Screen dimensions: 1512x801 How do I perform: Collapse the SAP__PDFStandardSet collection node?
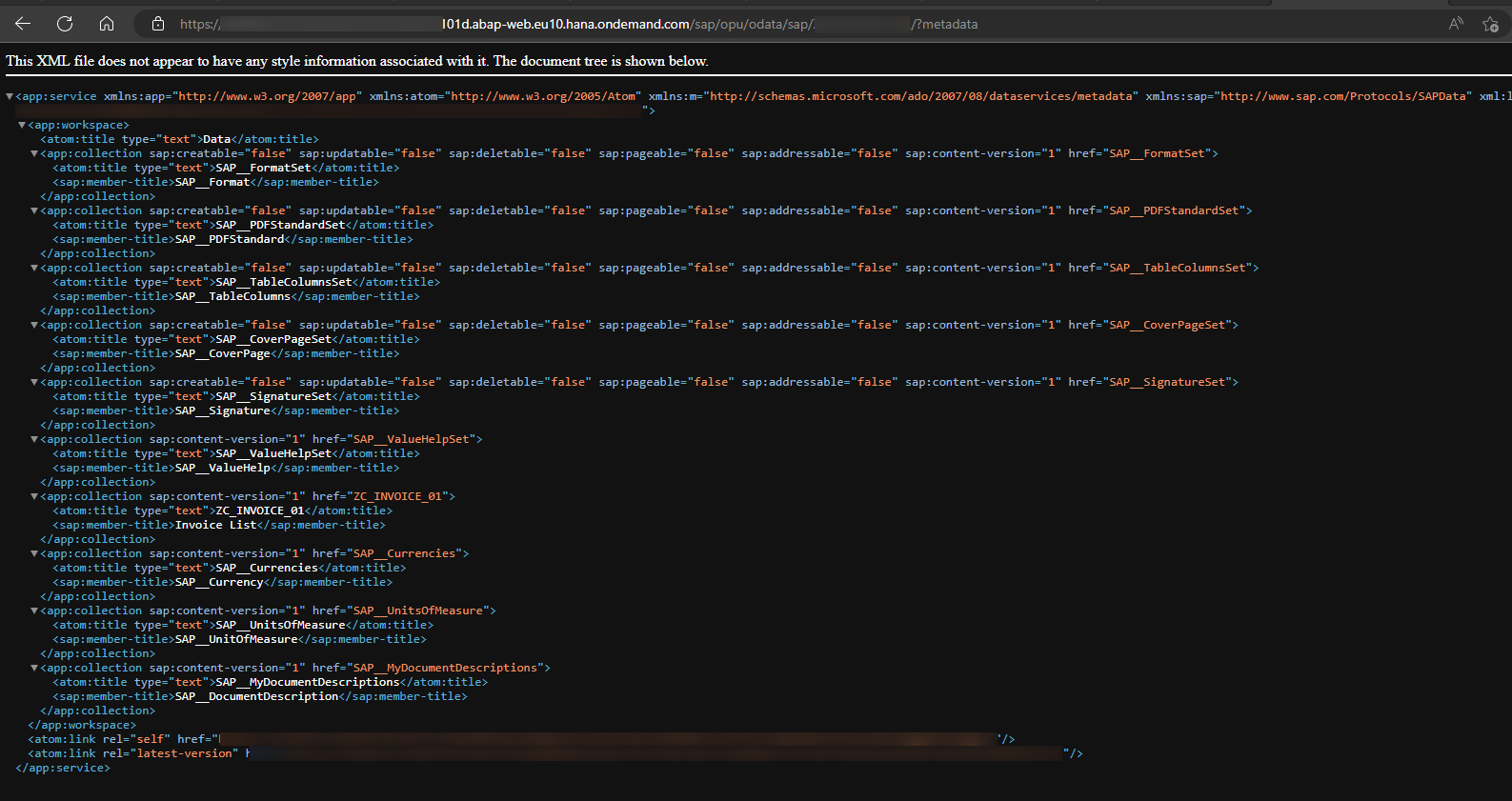pos(34,210)
